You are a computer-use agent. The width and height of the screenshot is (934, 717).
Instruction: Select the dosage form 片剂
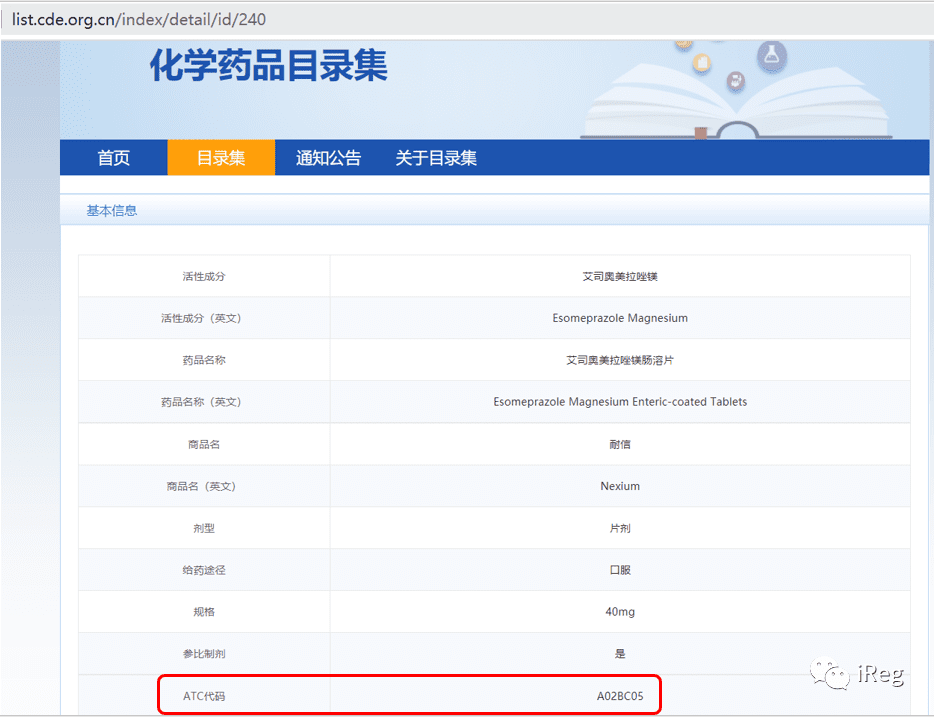pyautogui.click(x=619, y=528)
